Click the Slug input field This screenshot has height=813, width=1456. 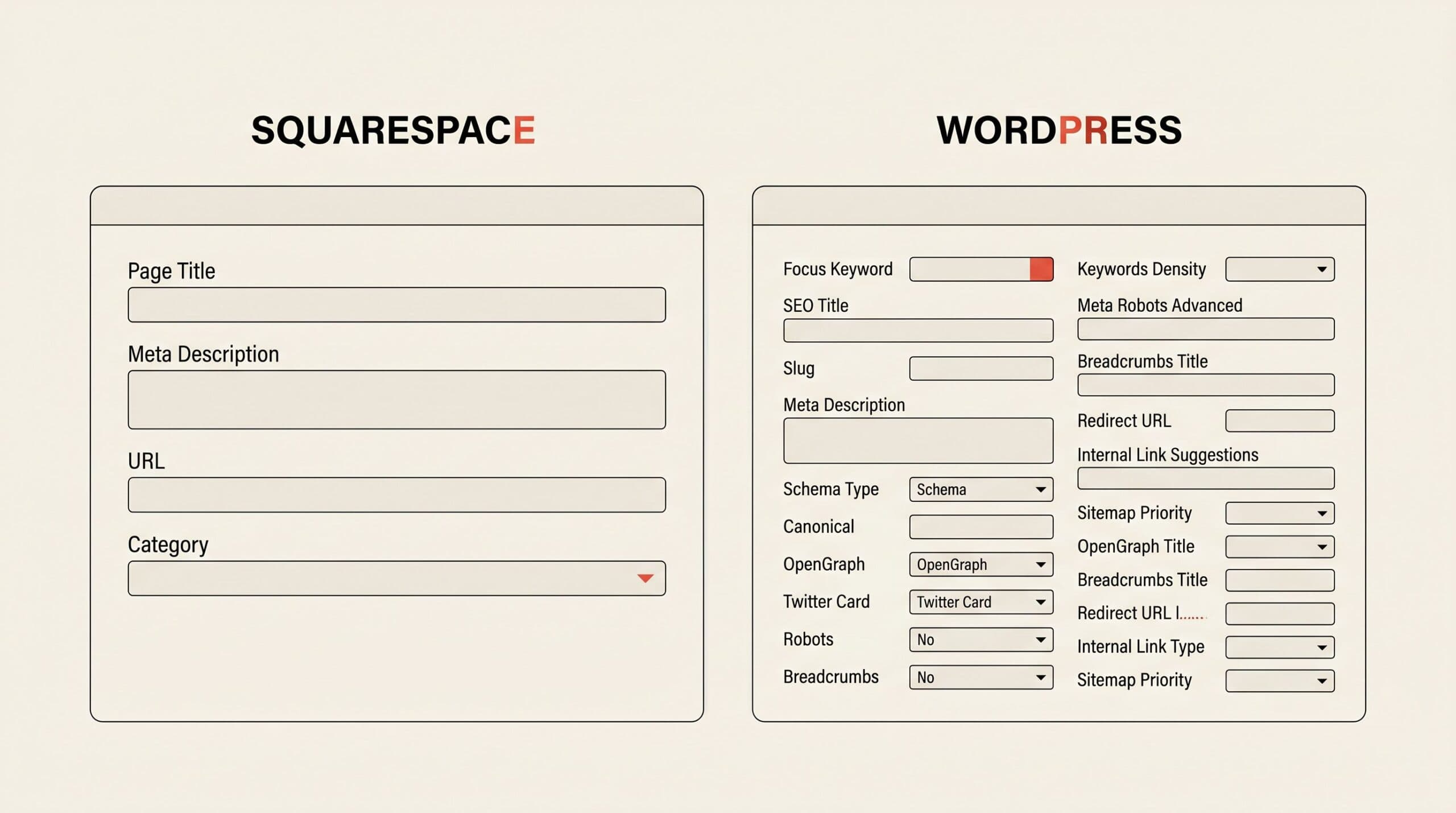[x=981, y=368]
